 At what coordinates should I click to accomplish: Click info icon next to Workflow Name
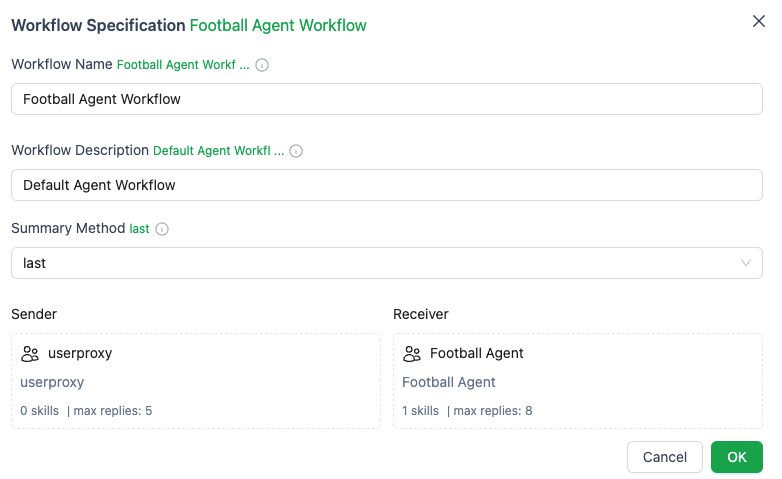[262, 65]
